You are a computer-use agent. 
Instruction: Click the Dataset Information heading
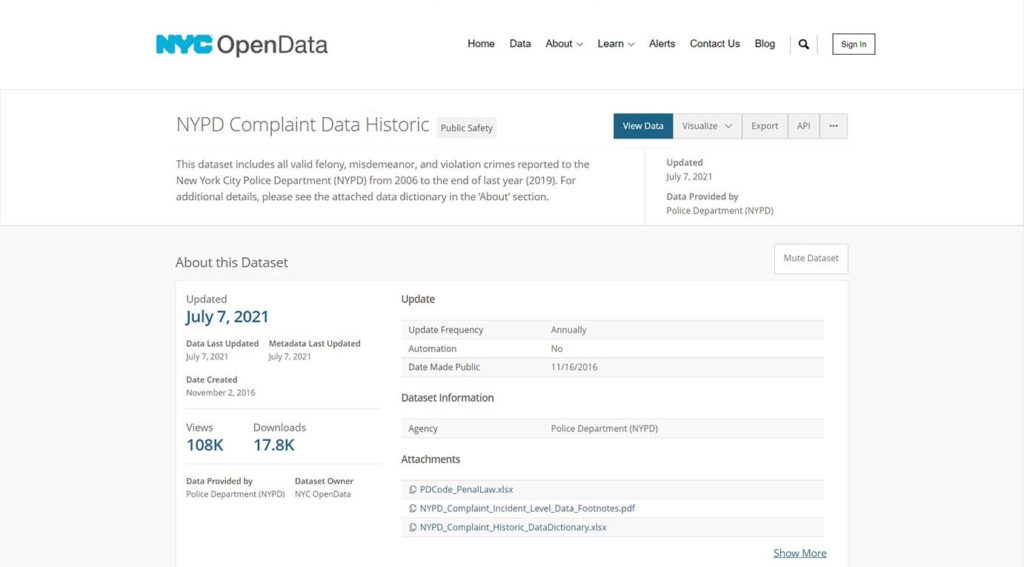click(447, 398)
